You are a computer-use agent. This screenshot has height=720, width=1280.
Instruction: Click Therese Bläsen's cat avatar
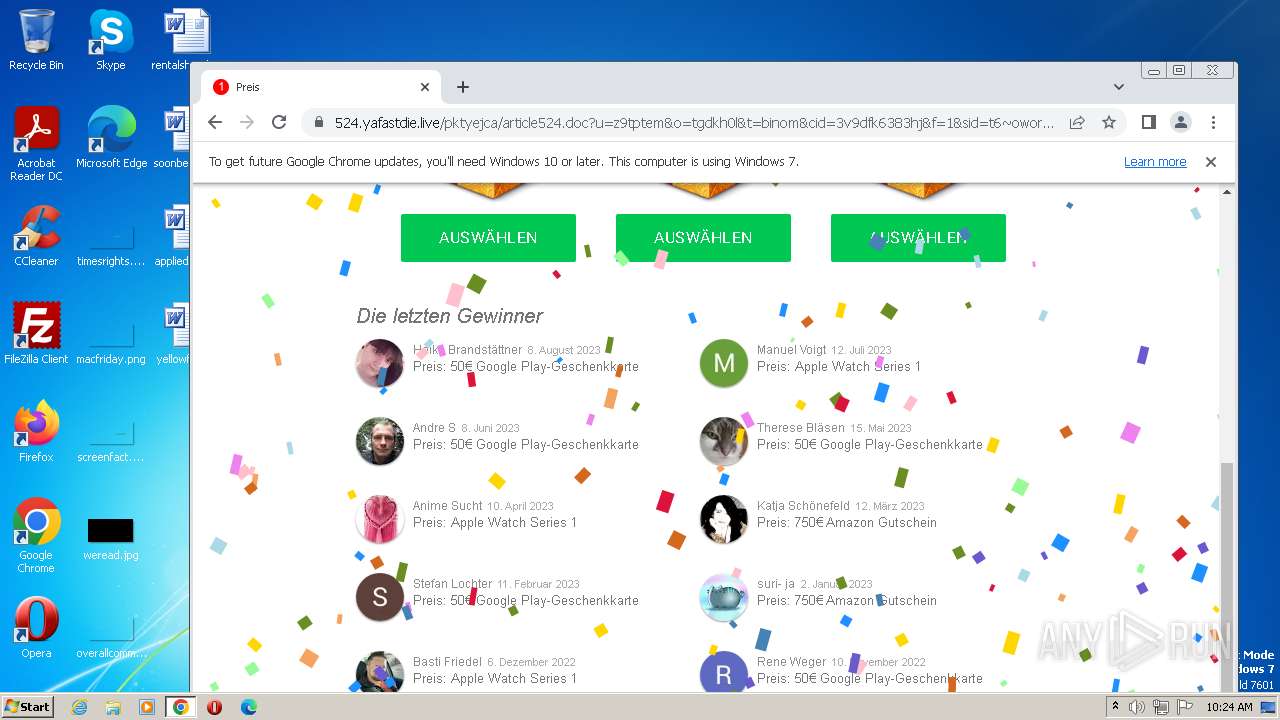tap(724, 442)
